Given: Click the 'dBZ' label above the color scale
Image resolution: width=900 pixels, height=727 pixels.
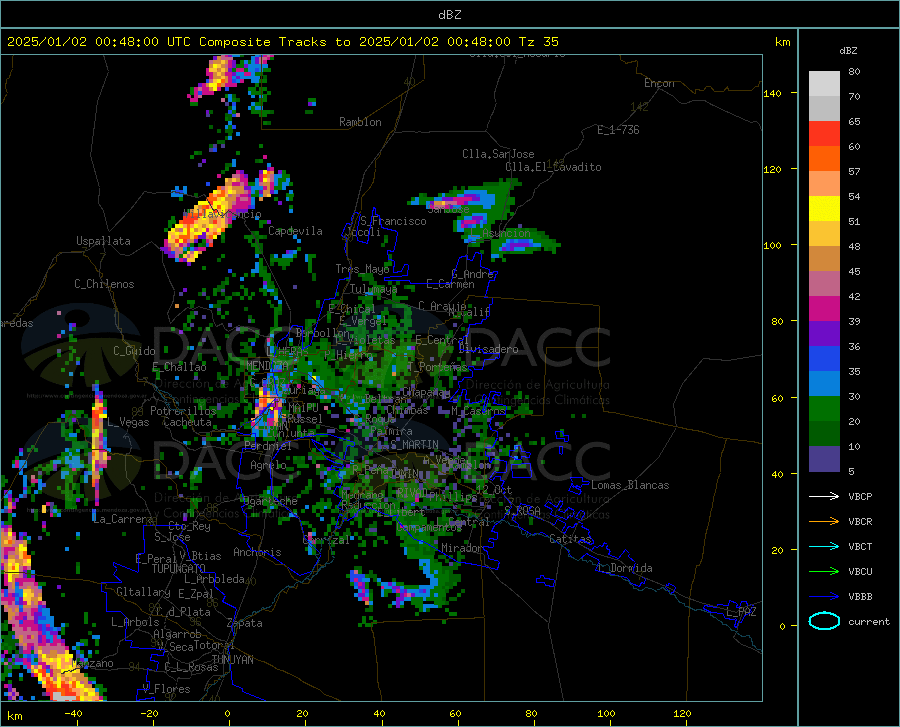Looking at the screenshot, I should [x=848, y=50].
